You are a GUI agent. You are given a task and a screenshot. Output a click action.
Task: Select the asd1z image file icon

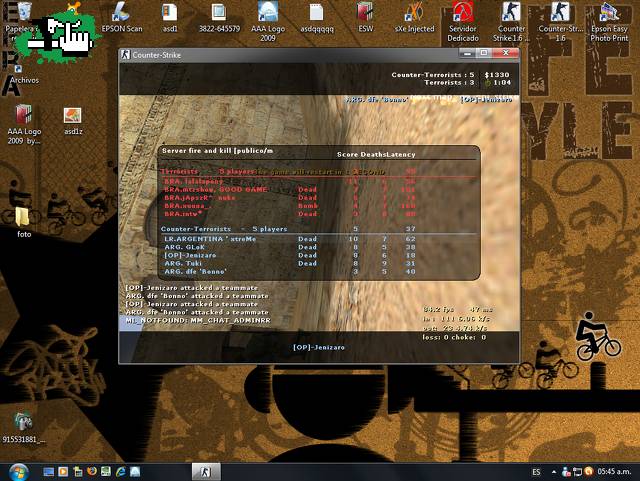tap(73, 120)
